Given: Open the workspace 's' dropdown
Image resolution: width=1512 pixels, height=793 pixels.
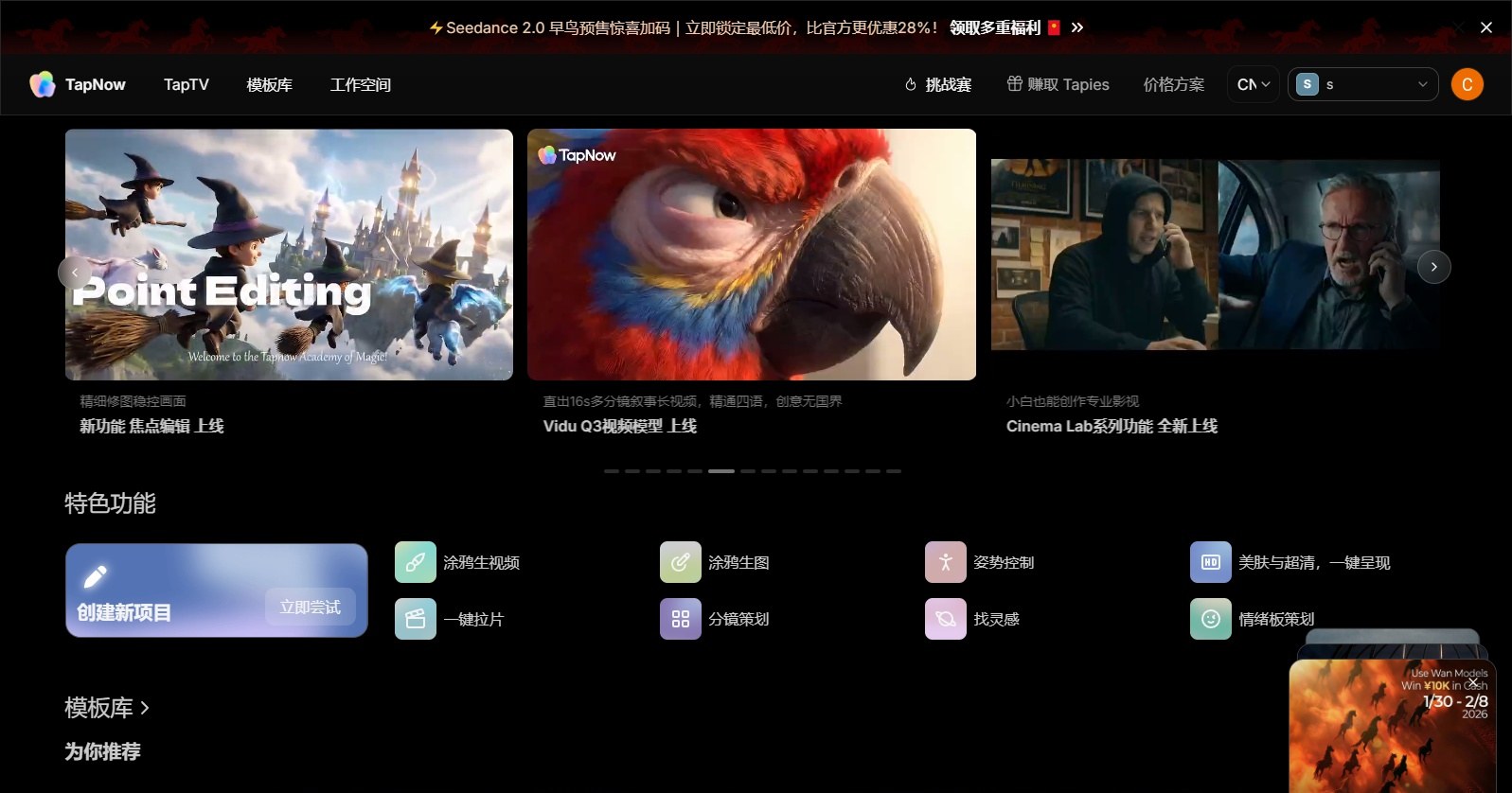Looking at the screenshot, I should 1363,84.
